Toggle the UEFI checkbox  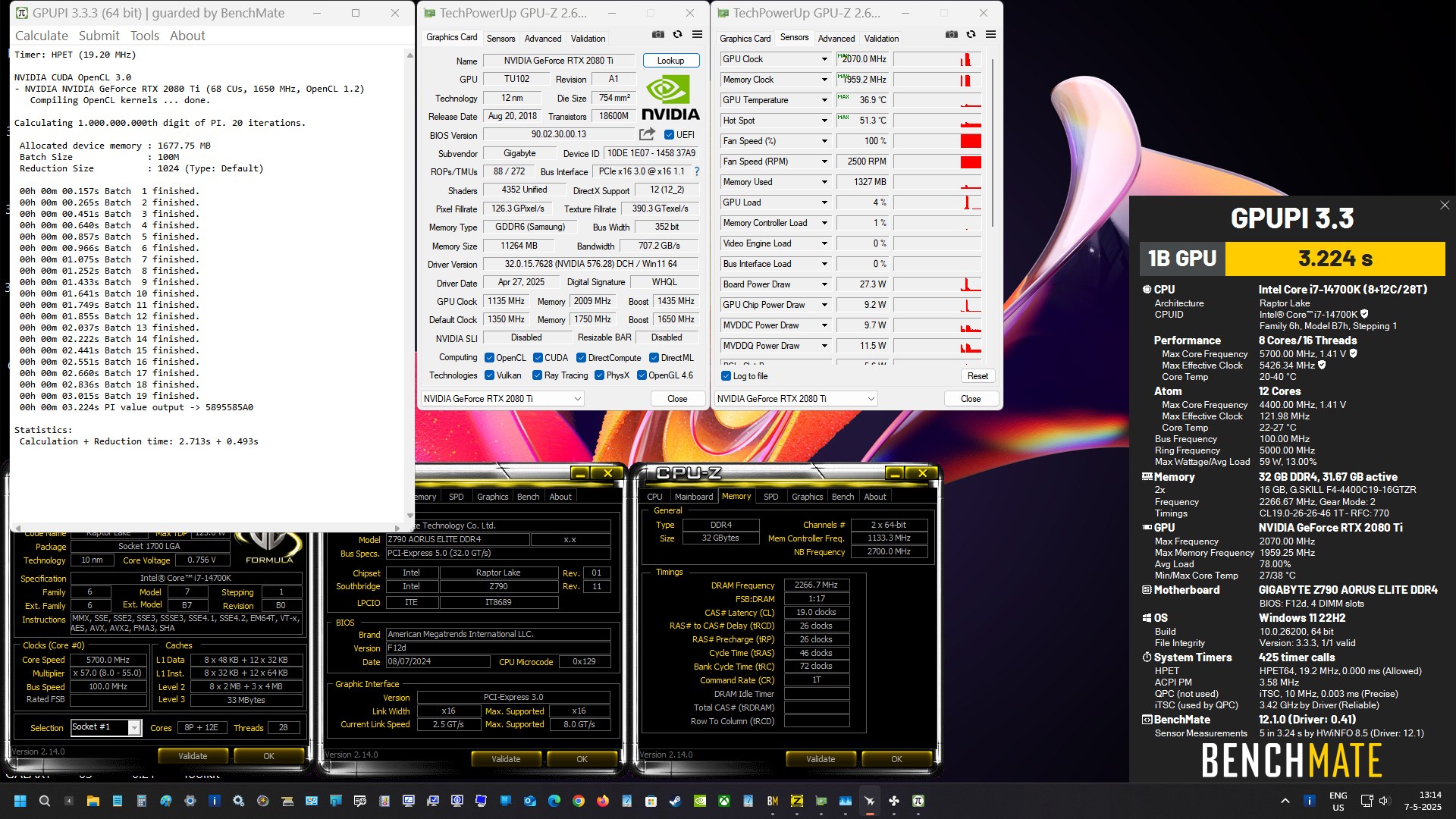coord(669,135)
